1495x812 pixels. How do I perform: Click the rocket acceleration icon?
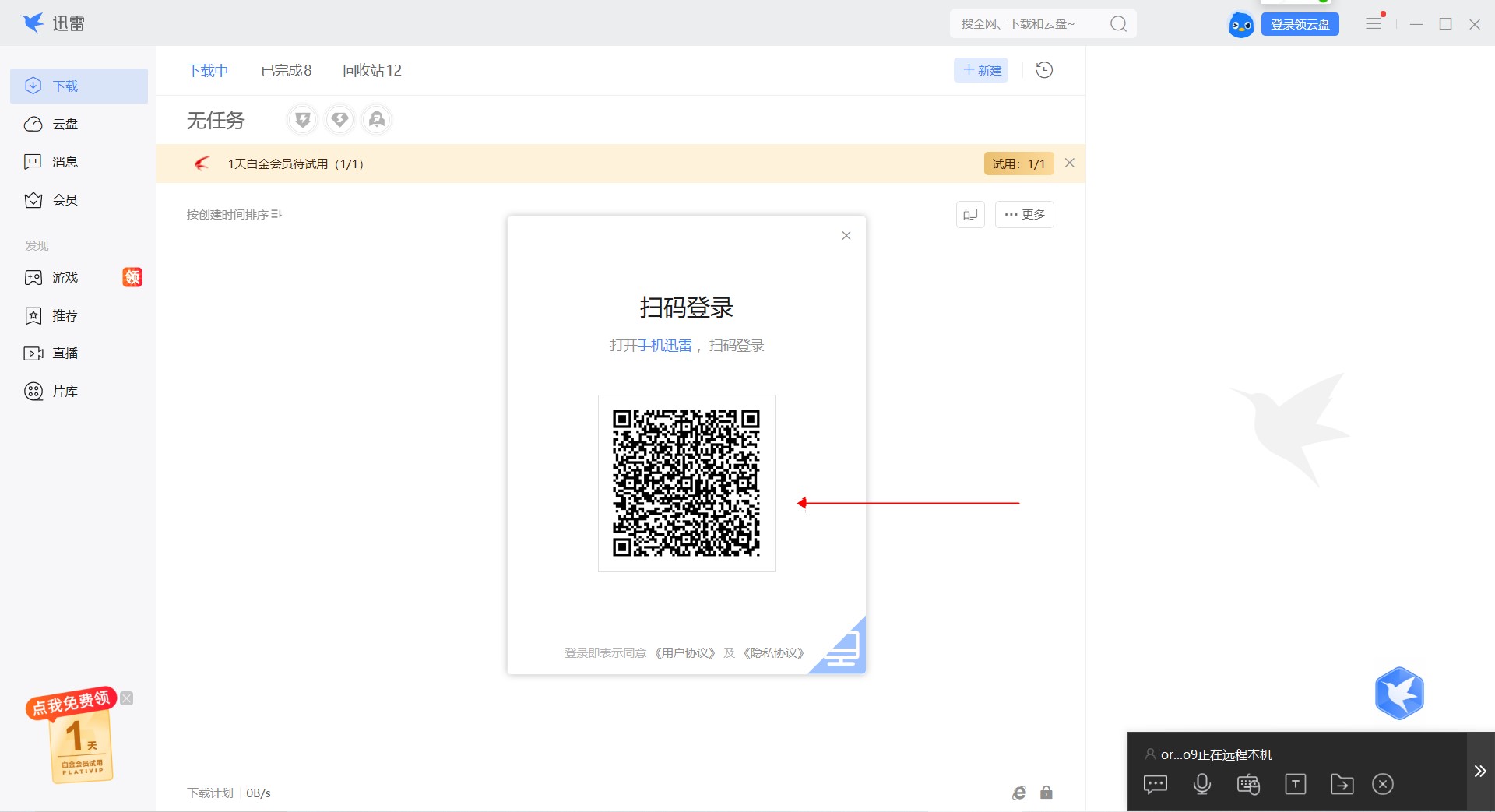[x=377, y=120]
